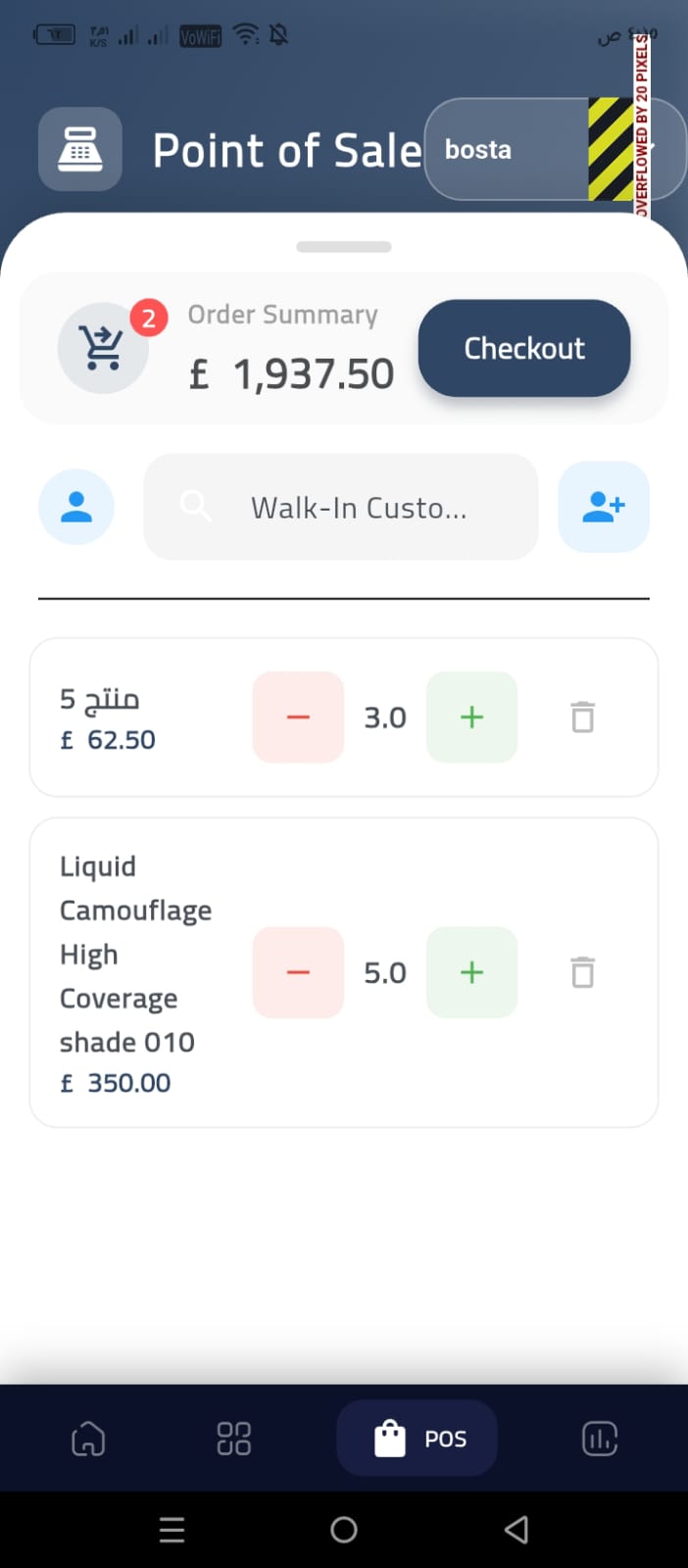Decrease Liquid Camouflage quantity

298,972
